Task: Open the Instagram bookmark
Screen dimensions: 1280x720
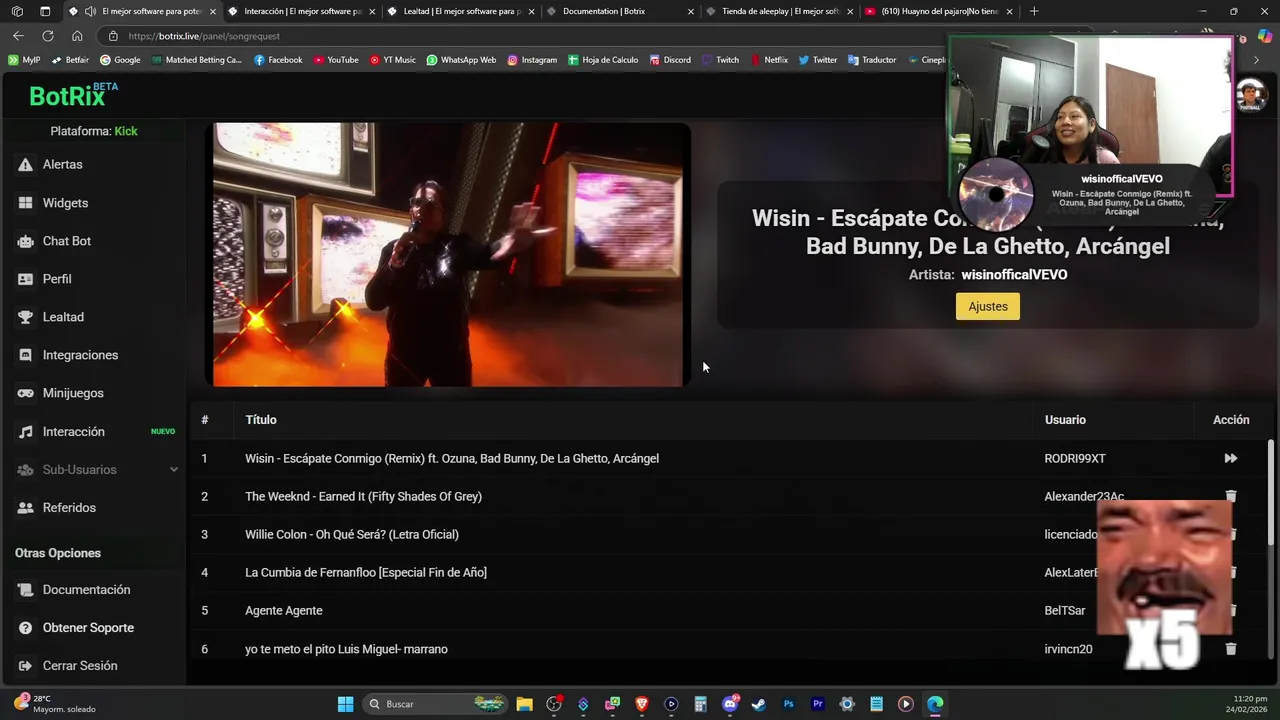Action: tap(532, 60)
